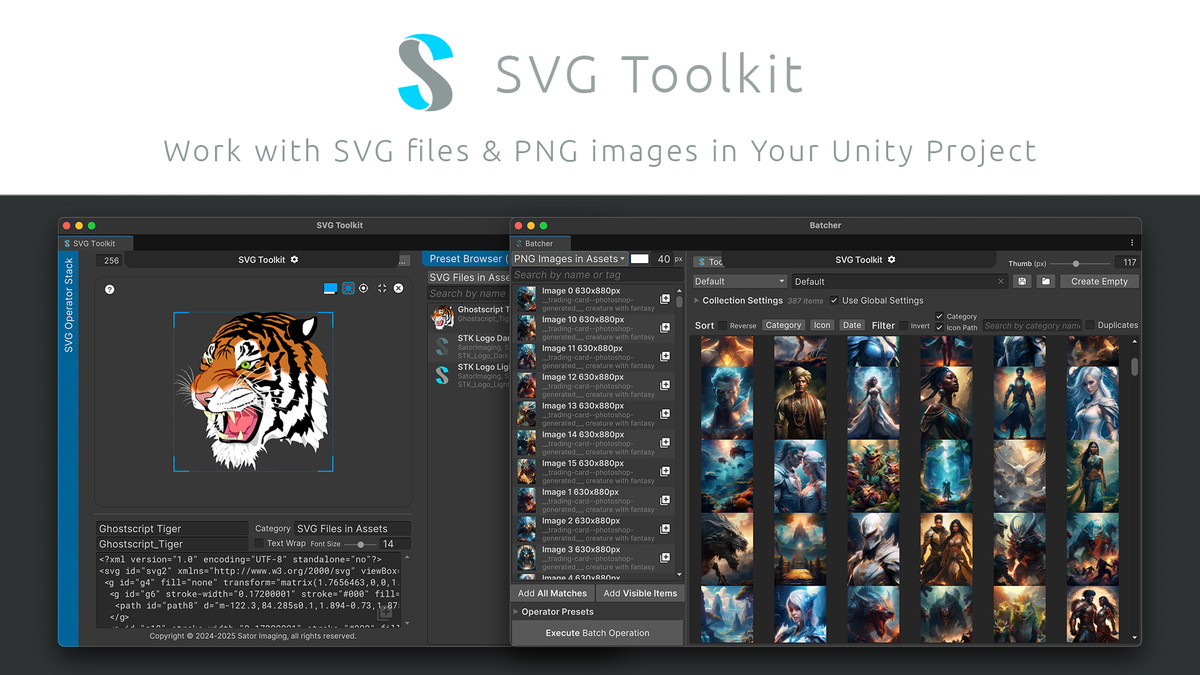Screen dimensions: 1200x675
Task: Select the STK Logo Dark preset
Action: coord(470,346)
